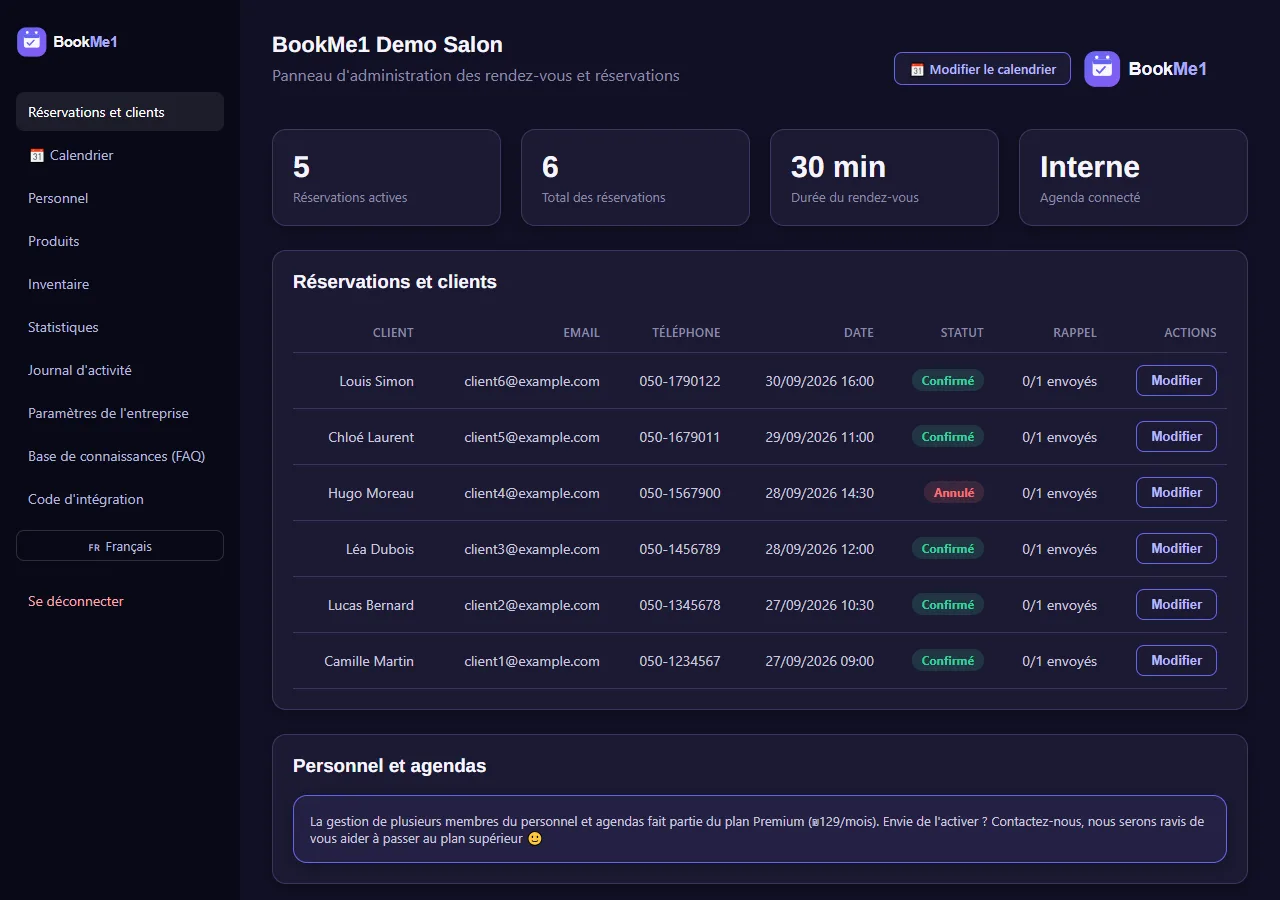Screen dimensions: 1280x900
Task: Click the Annulé status badge
Action: tap(954, 493)
